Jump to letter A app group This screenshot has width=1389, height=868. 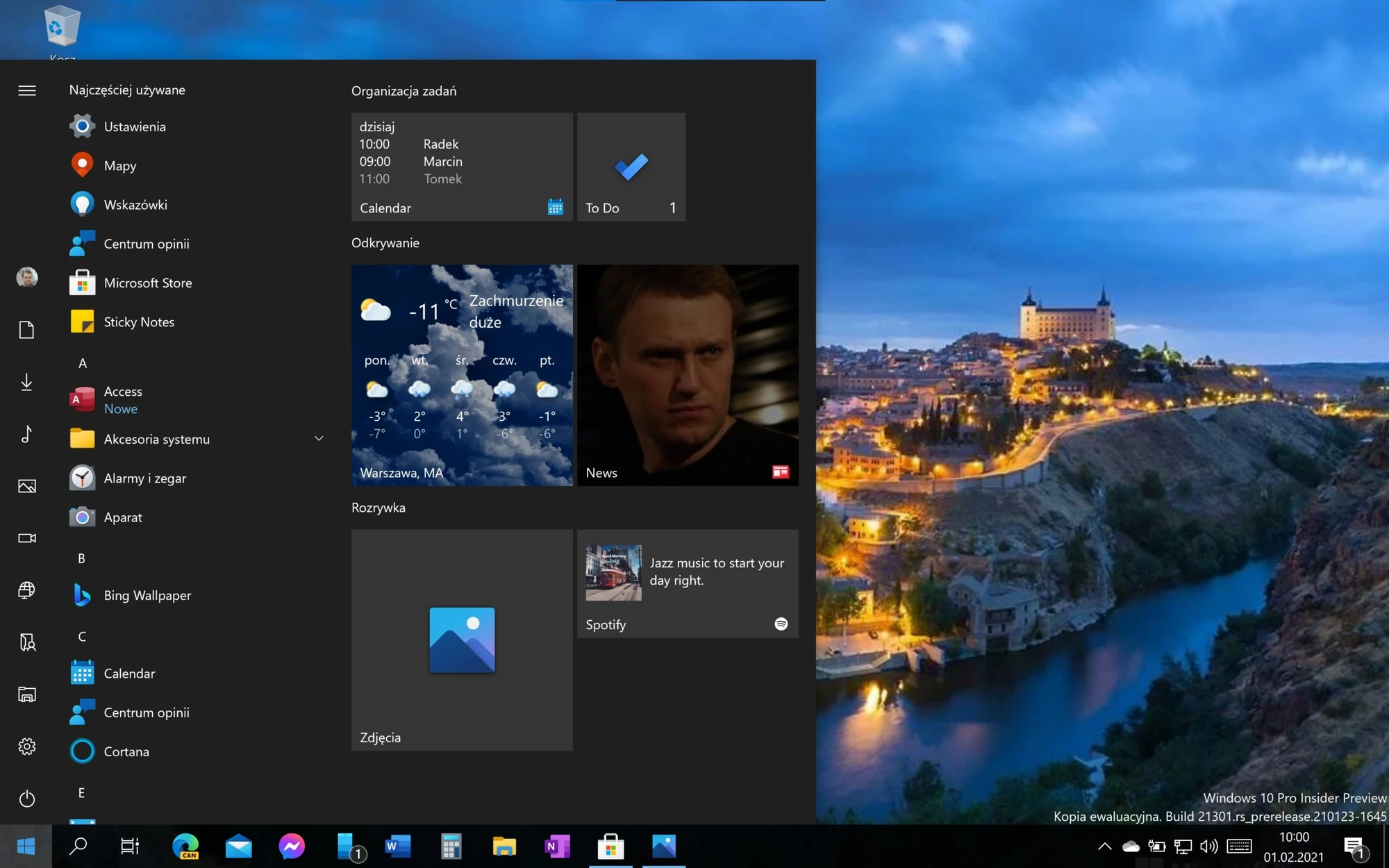(82, 363)
